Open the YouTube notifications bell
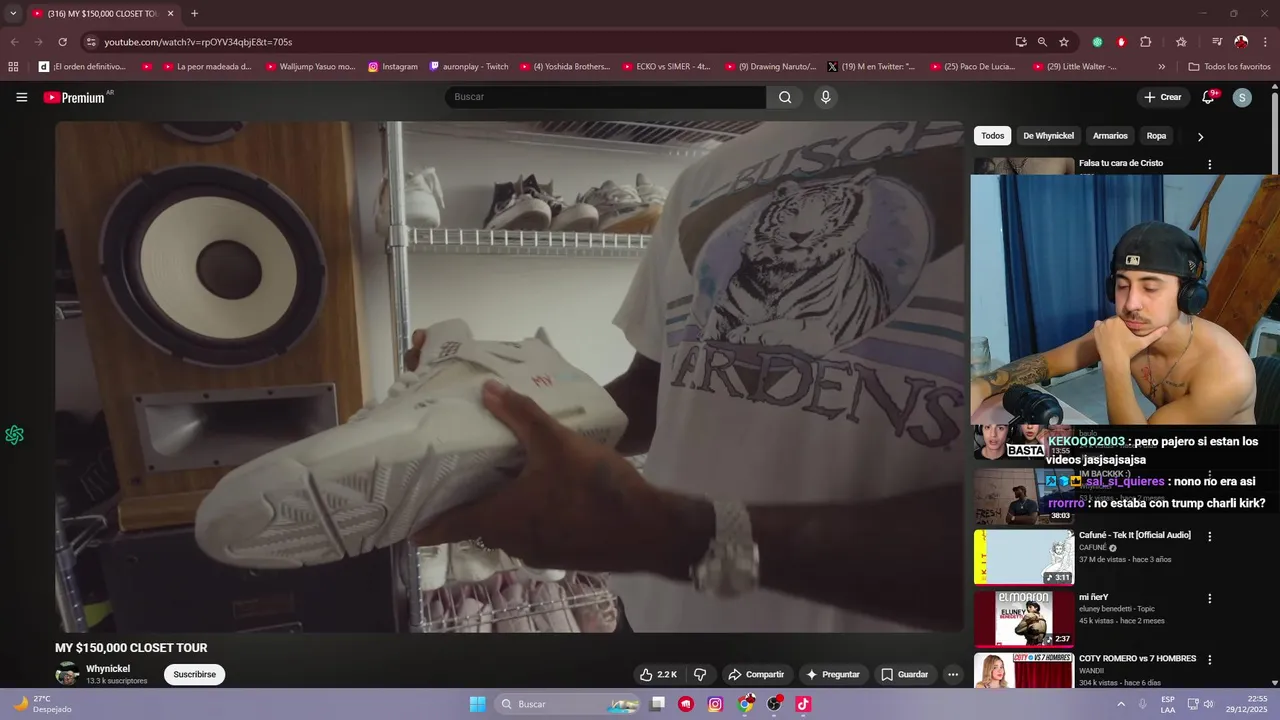This screenshot has height=720, width=1280. coord(1208,97)
